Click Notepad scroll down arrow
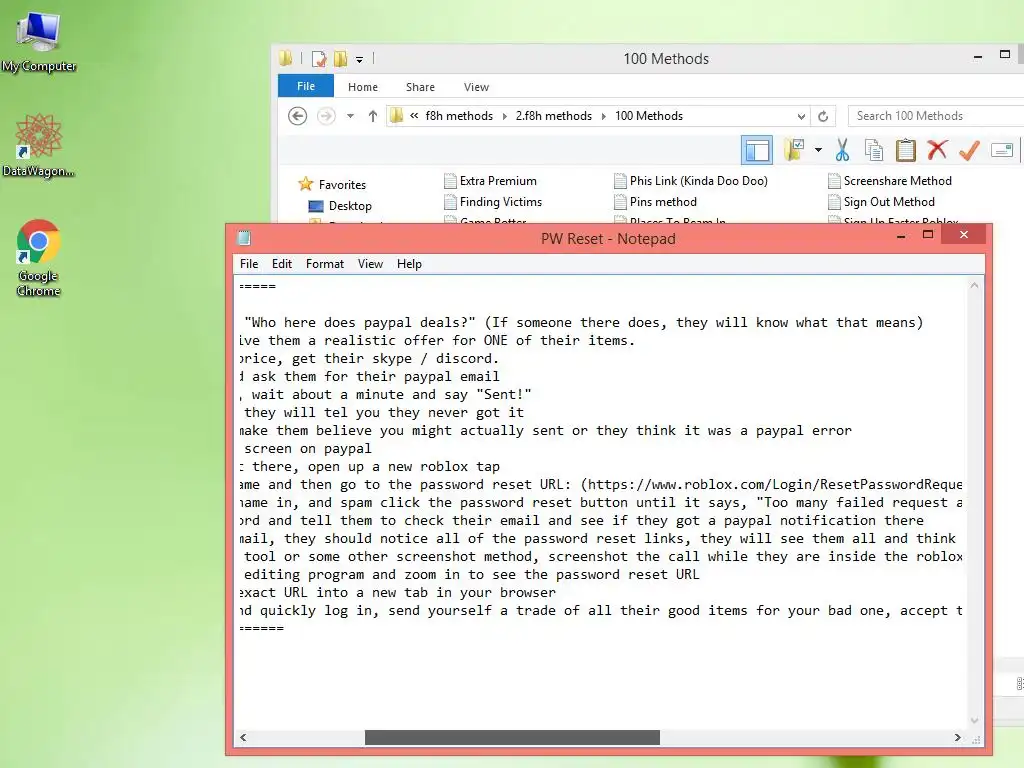Image resolution: width=1024 pixels, height=768 pixels. [x=974, y=720]
